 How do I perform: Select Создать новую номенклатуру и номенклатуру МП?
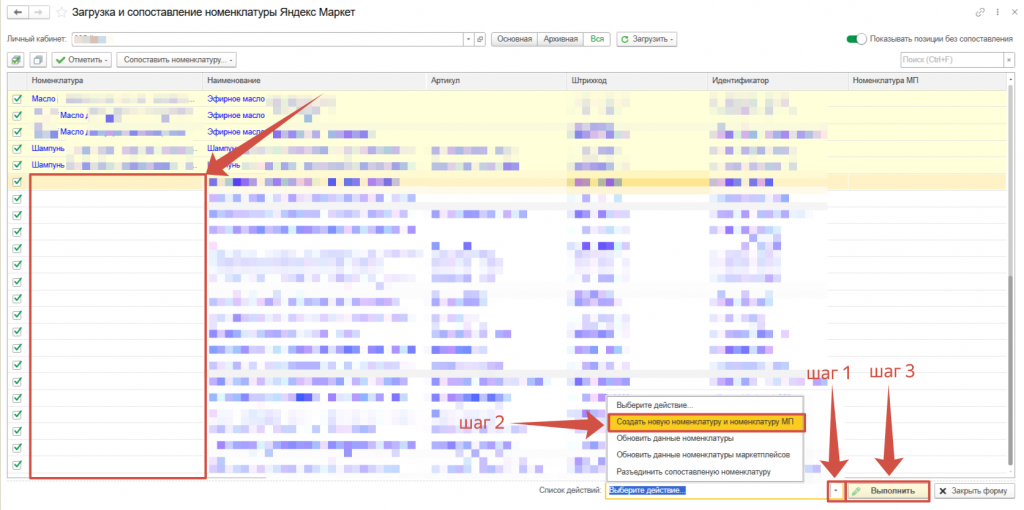tap(705, 422)
